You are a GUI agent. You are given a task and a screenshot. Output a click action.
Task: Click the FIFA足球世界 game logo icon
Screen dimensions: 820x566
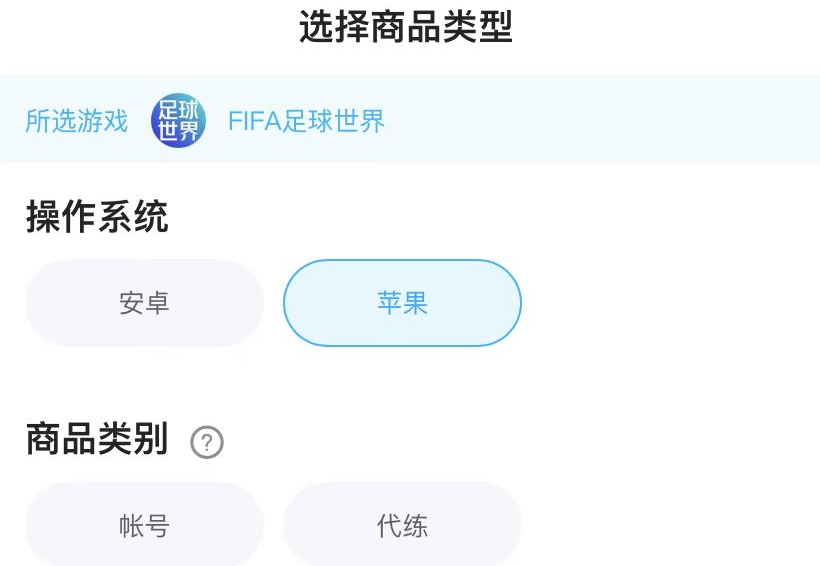[x=178, y=122]
